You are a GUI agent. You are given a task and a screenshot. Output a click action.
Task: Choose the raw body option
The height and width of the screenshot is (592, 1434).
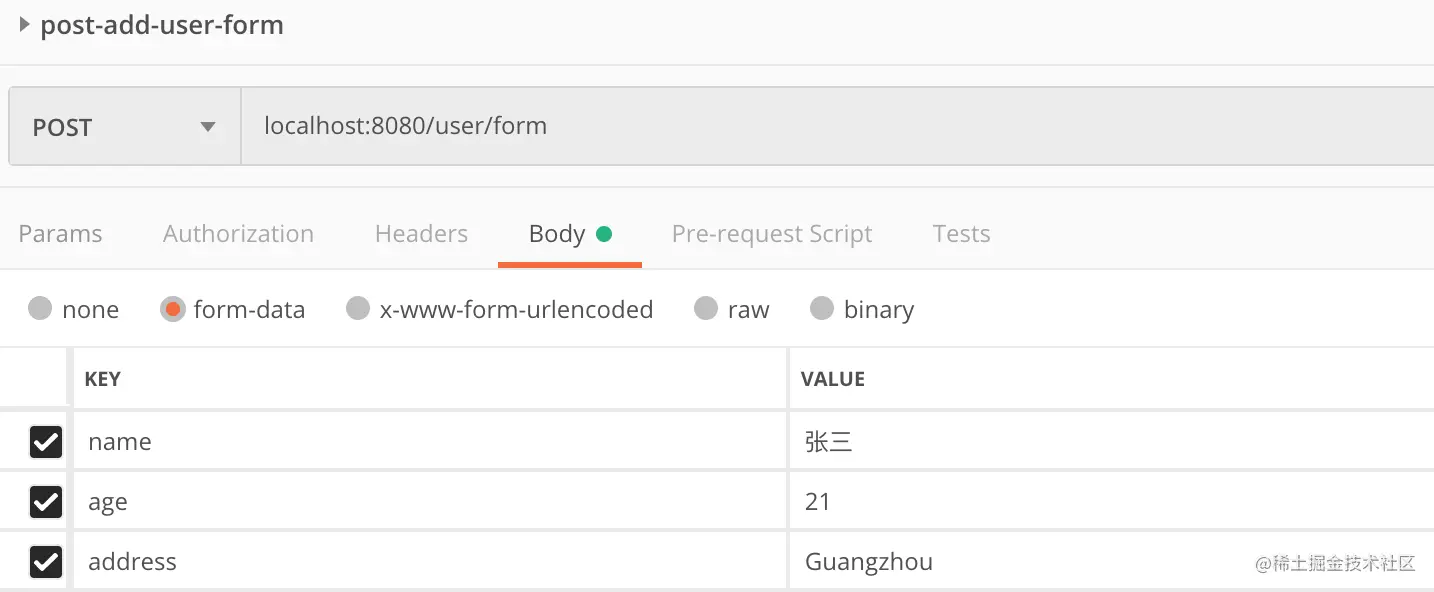[x=706, y=309]
